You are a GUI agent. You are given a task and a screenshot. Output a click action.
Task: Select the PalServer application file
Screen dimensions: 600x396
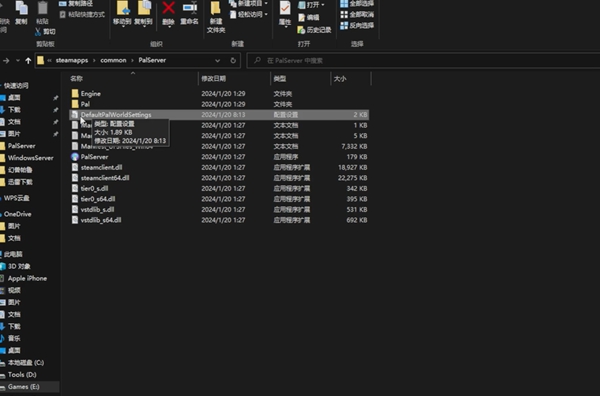point(219,156)
